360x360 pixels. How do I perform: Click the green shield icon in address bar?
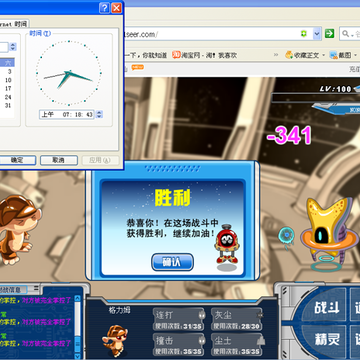pos(304,34)
